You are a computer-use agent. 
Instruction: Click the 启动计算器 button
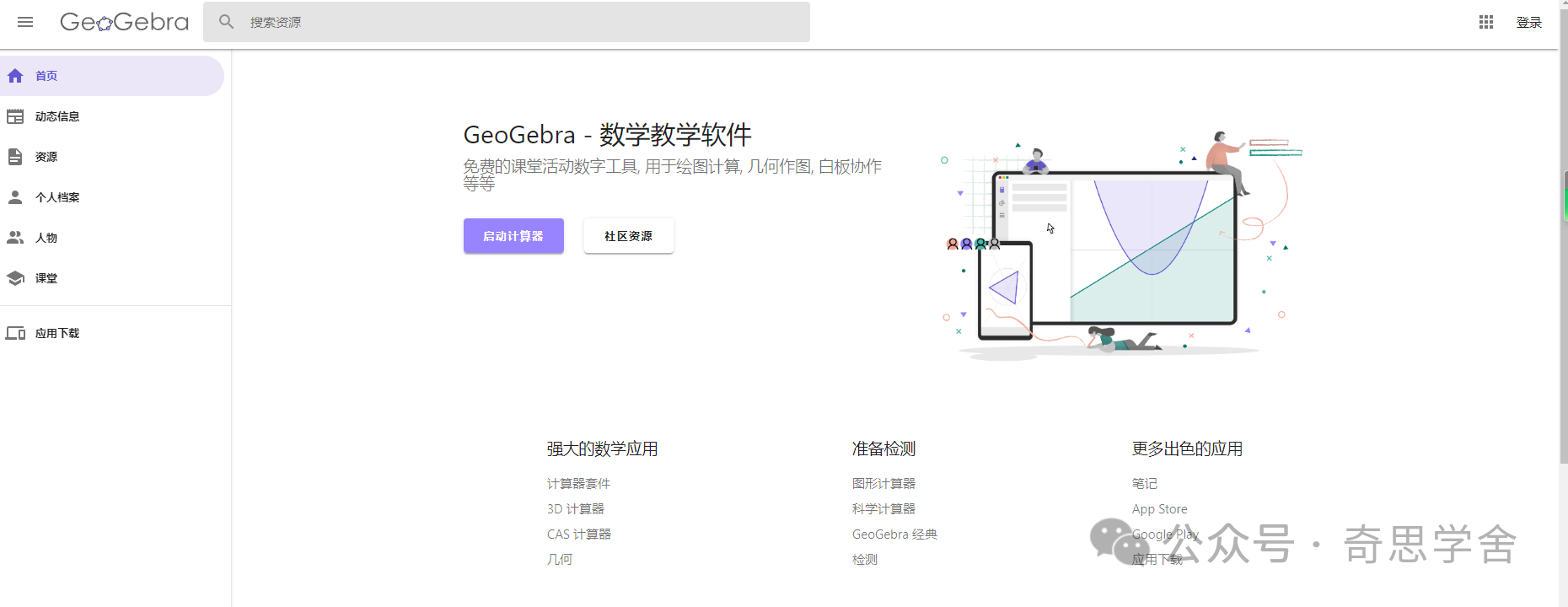click(513, 236)
